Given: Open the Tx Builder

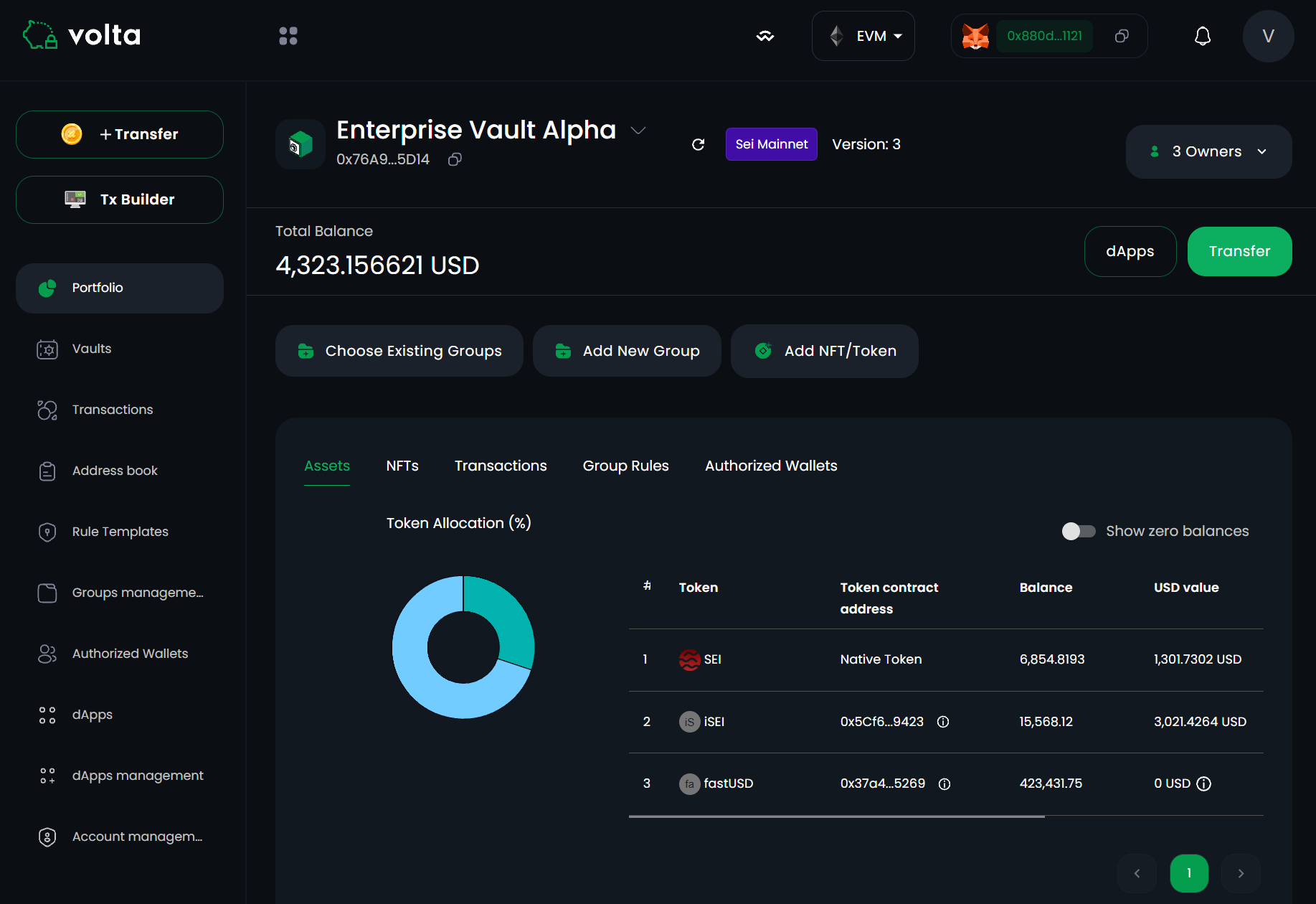Looking at the screenshot, I should pos(120,199).
